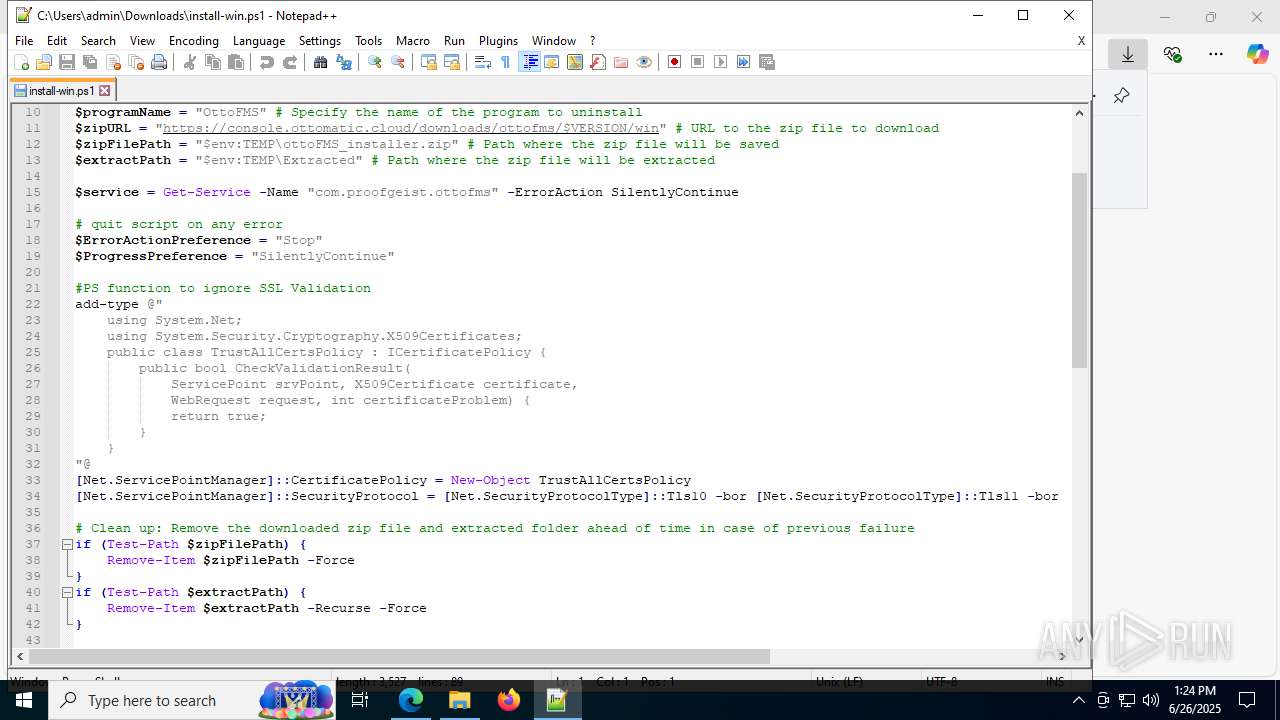
Task: Toggle the Show Indent Guide icon
Action: 530,62
